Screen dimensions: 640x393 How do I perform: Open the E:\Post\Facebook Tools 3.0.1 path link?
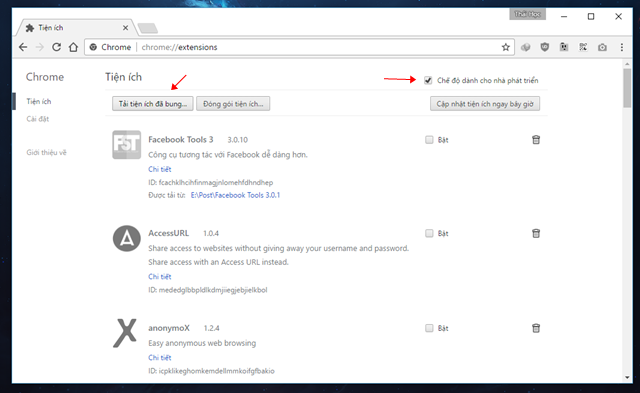click(236, 195)
